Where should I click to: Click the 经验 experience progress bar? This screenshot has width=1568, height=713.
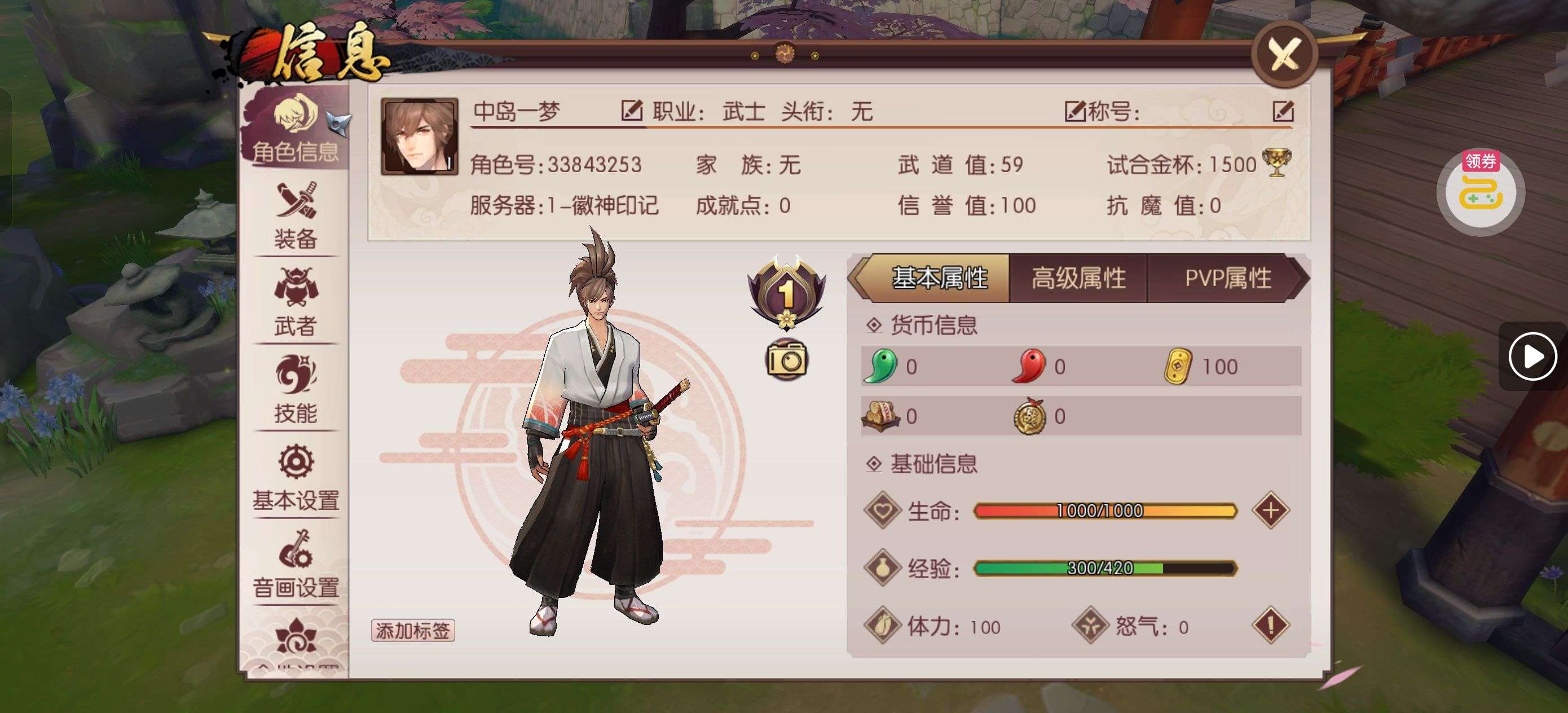click(1105, 568)
